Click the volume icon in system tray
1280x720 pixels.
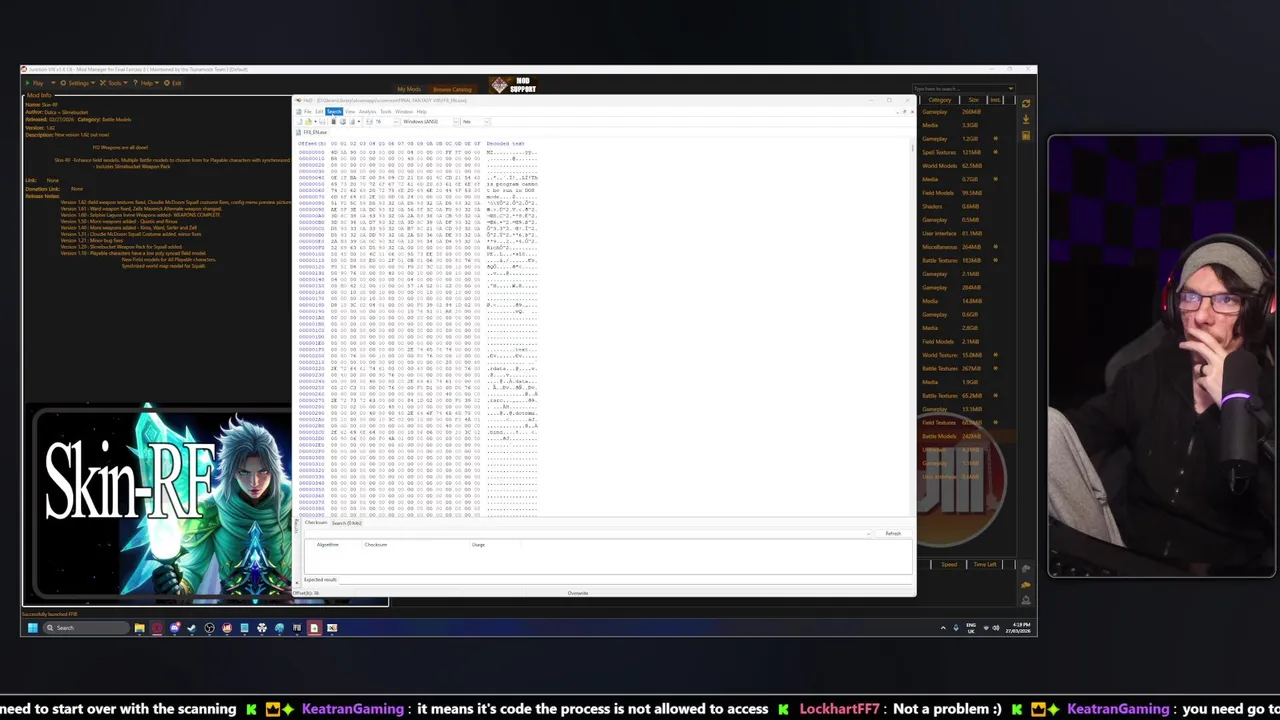(996, 628)
